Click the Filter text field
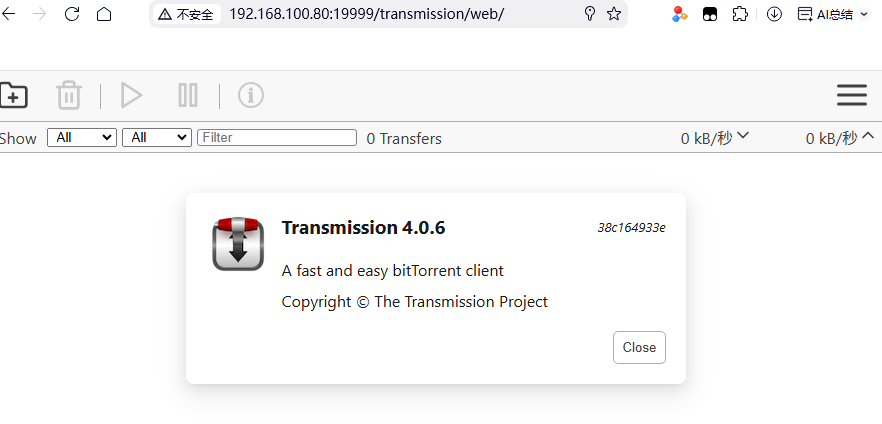 277,137
